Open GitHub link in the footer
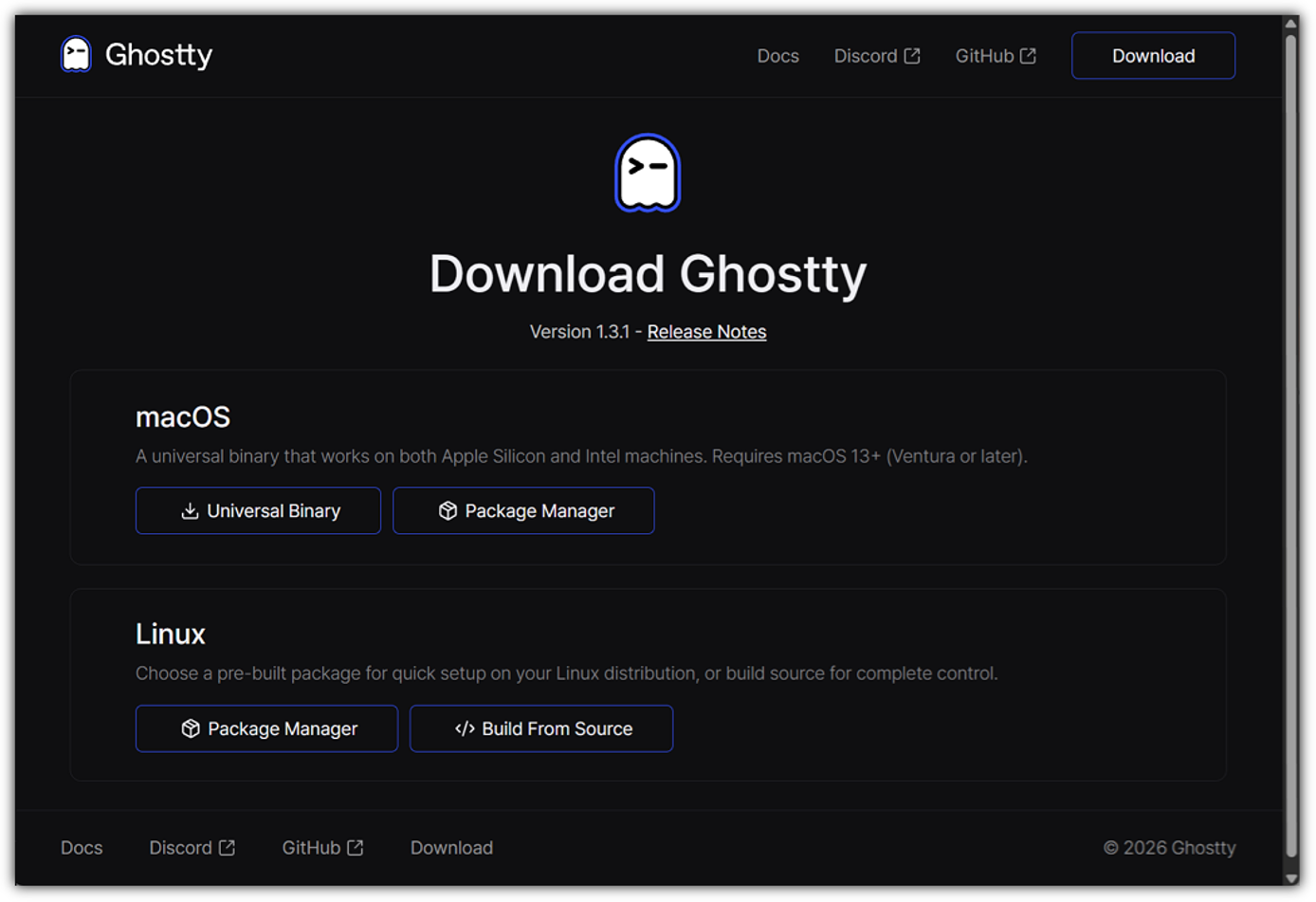 click(322, 848)
